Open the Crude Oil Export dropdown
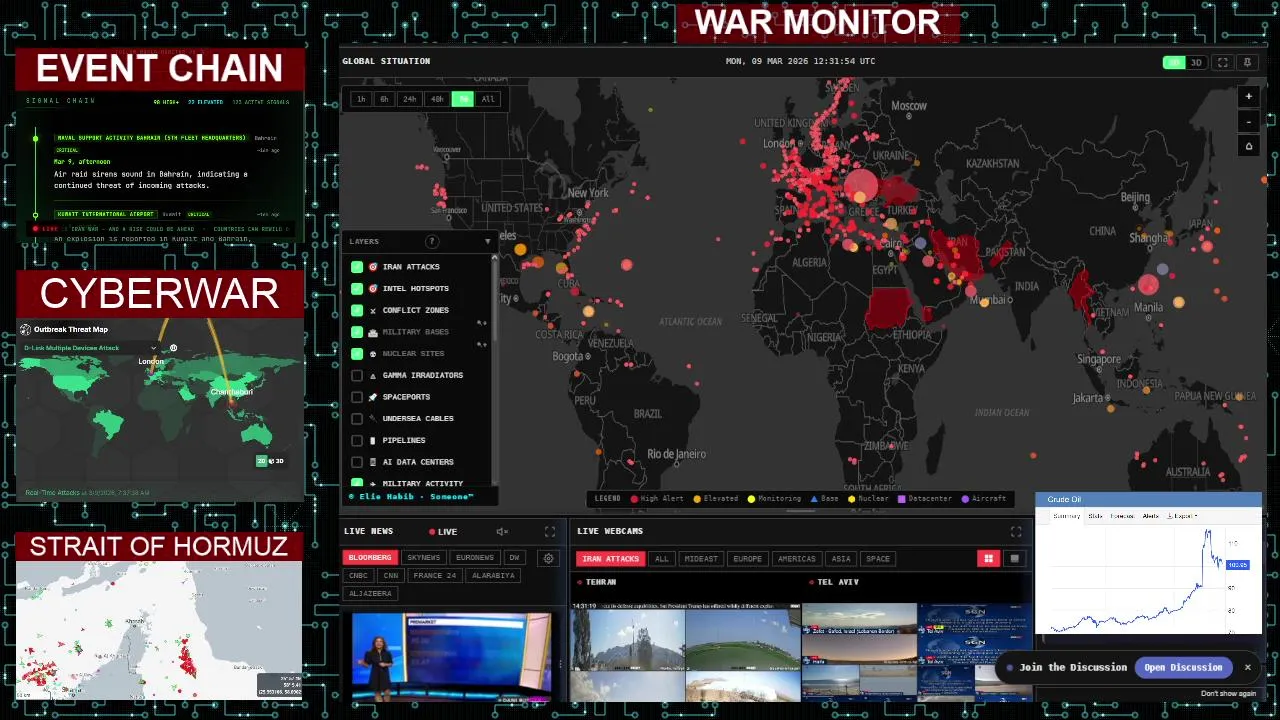This screenshot has width=1280, height=720. (x=1183, y=516)
